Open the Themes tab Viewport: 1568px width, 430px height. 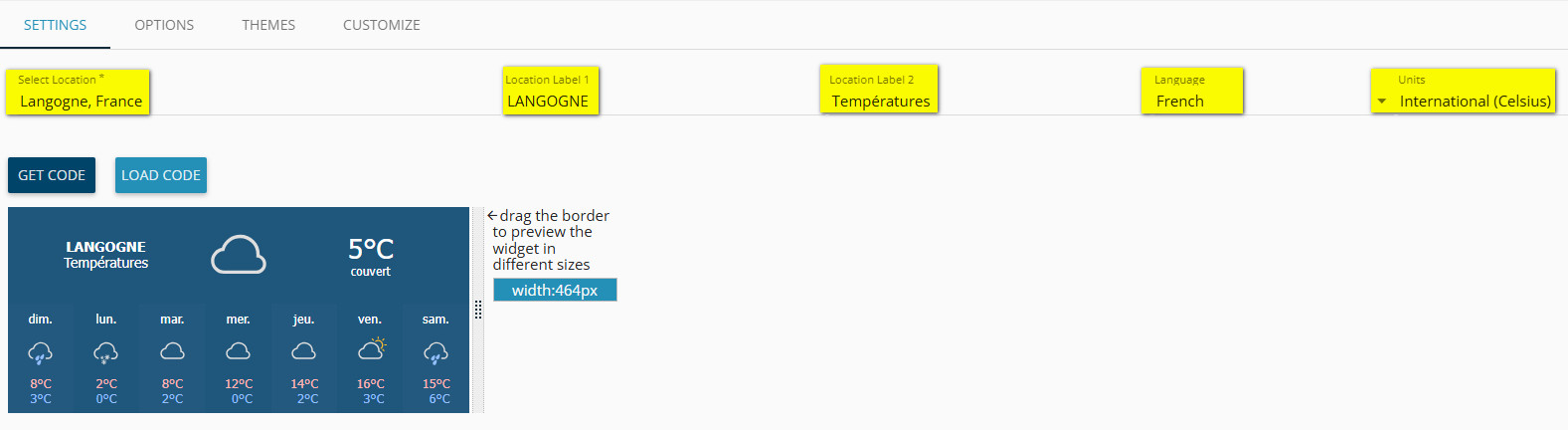point(268,25)
